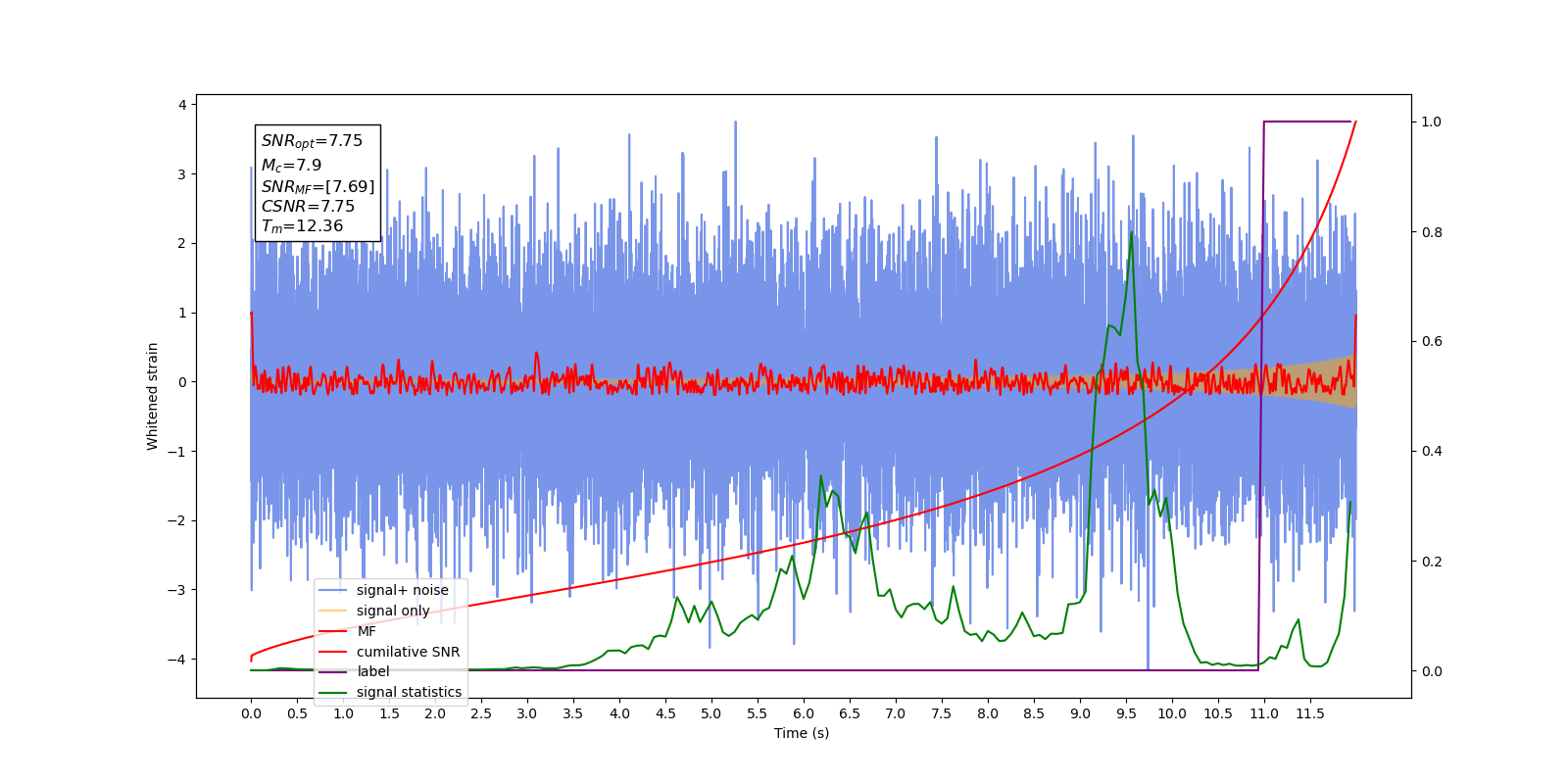This screenshot has width=1568, height=784.
Task: Click the SNRopt=7.75 annotation line
Action: (312, 141)
